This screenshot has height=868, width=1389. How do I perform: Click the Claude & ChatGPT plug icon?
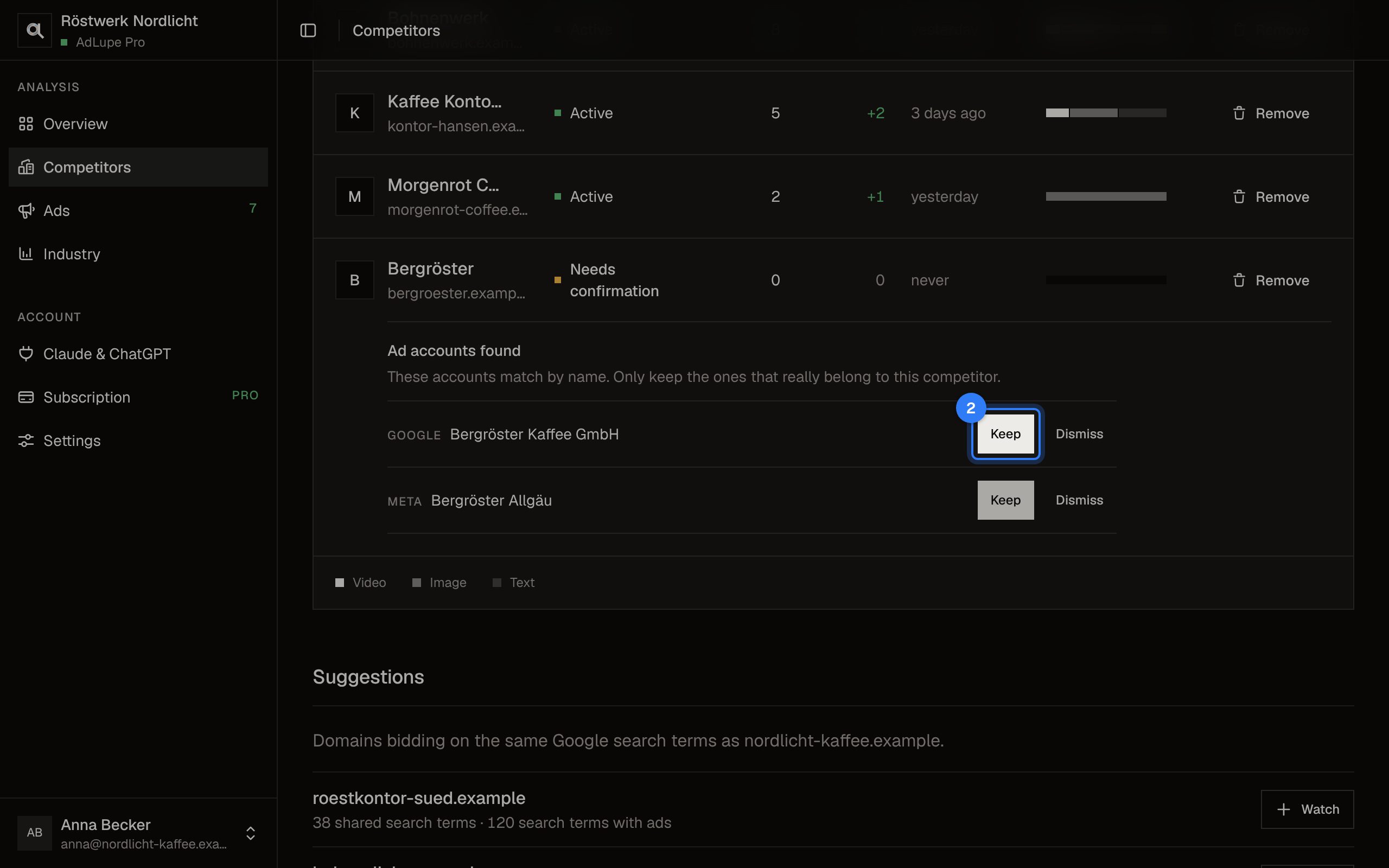coord(26,354)
